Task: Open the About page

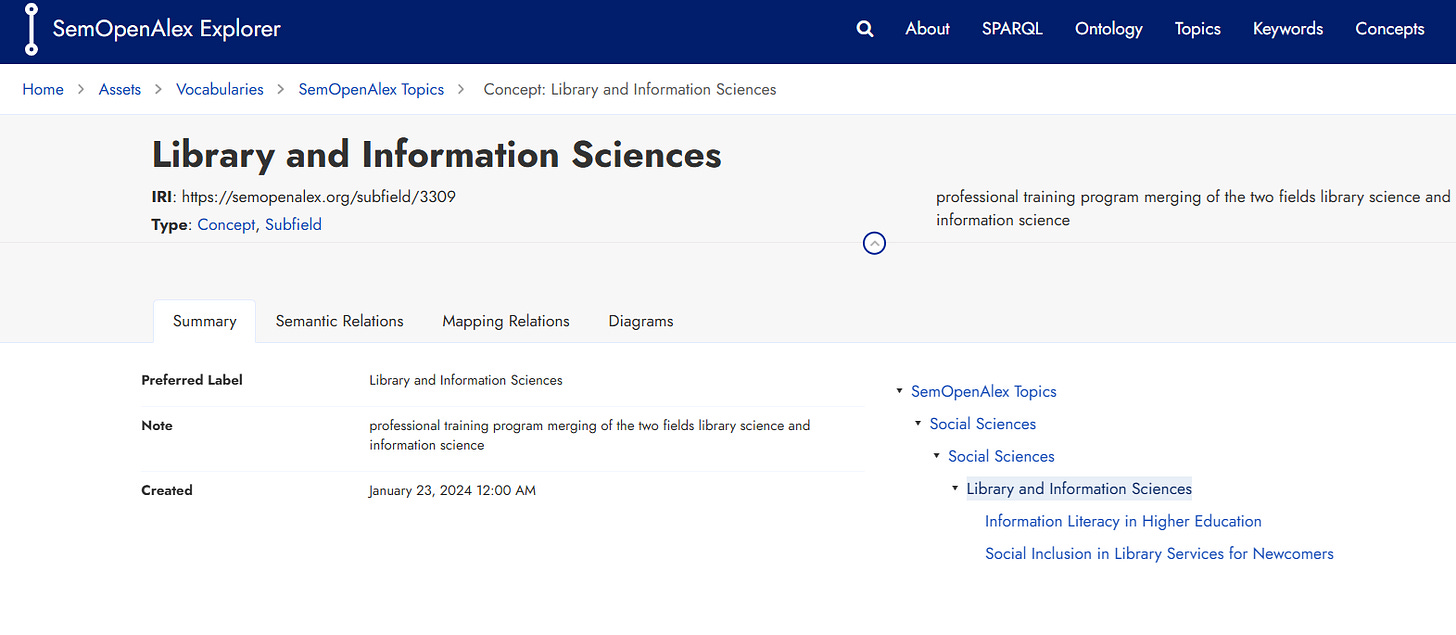Action: tap(927, 29)
